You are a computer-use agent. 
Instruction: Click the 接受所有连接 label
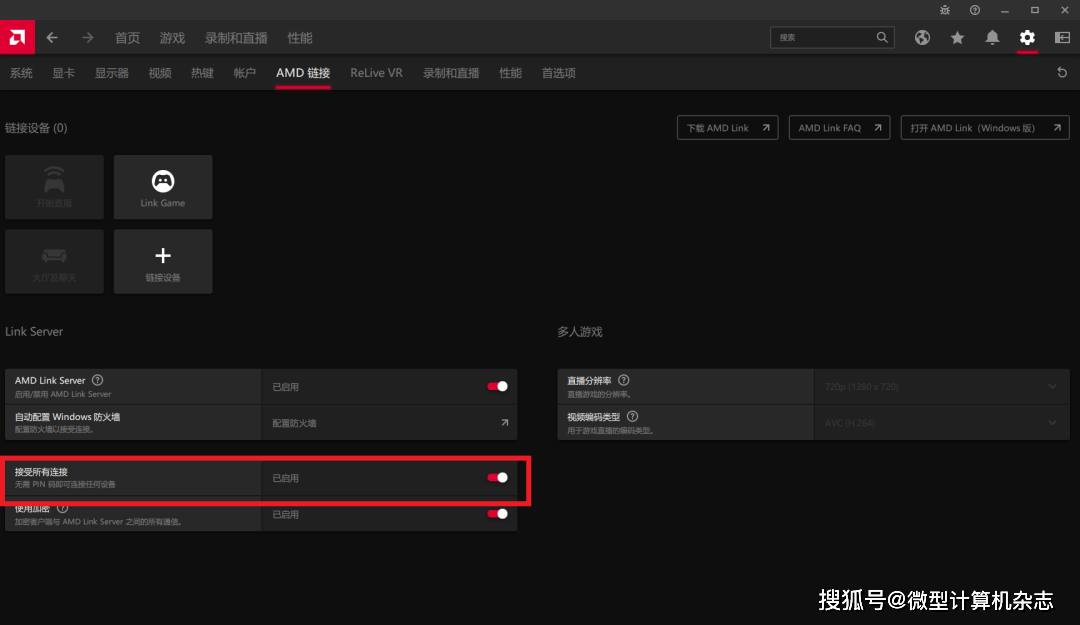coord(41,472)
